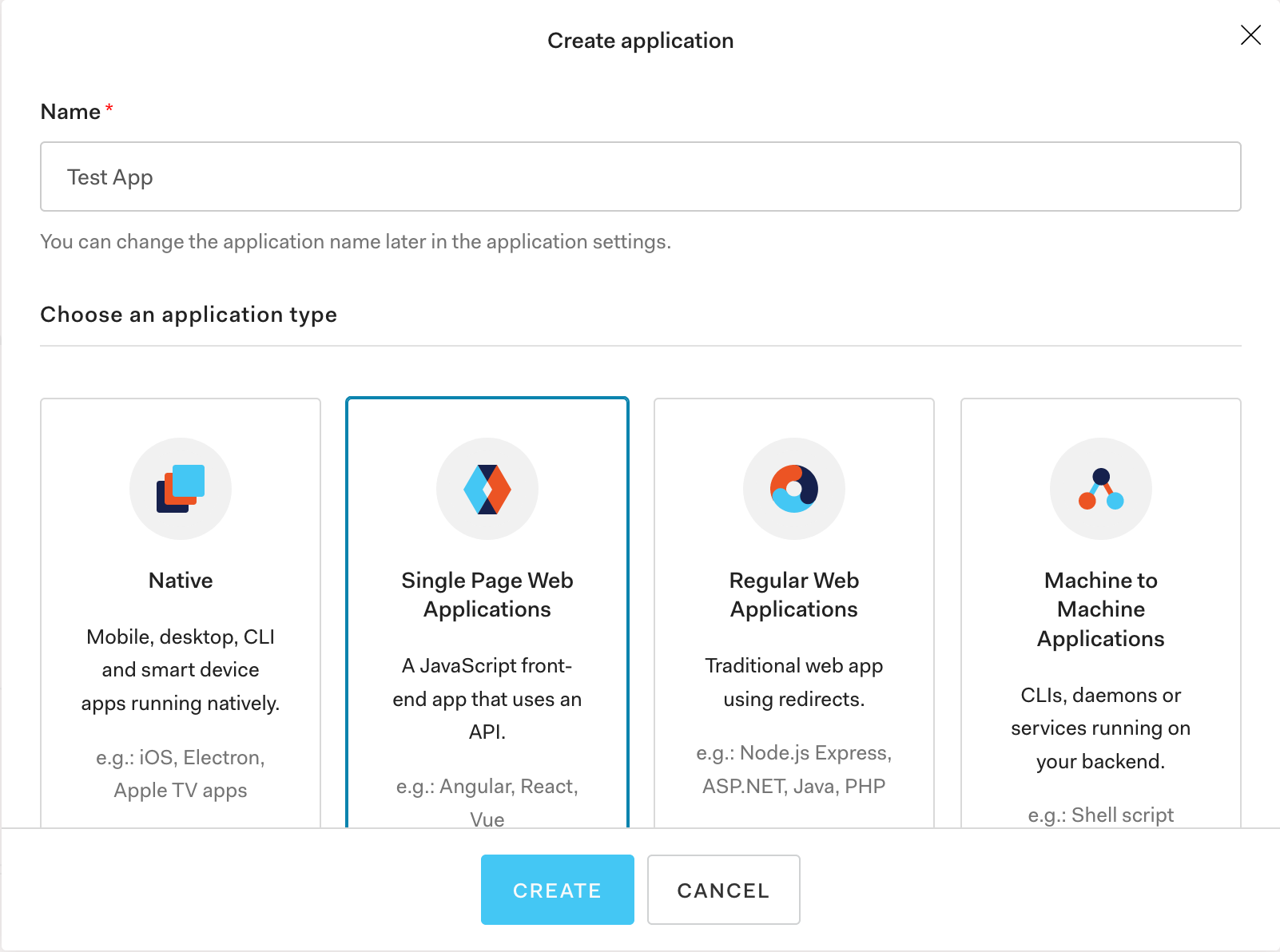Click the CANCEL button
1280x952 pixels.
click(723, 890)
